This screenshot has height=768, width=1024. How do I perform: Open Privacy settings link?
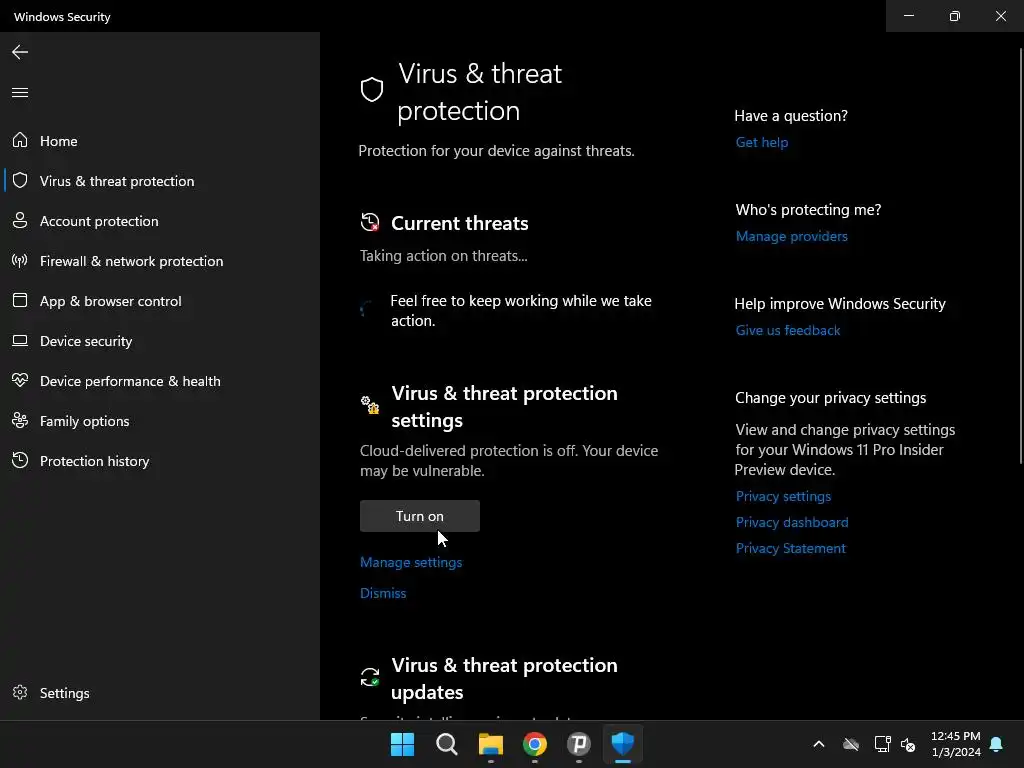[783, 496]
